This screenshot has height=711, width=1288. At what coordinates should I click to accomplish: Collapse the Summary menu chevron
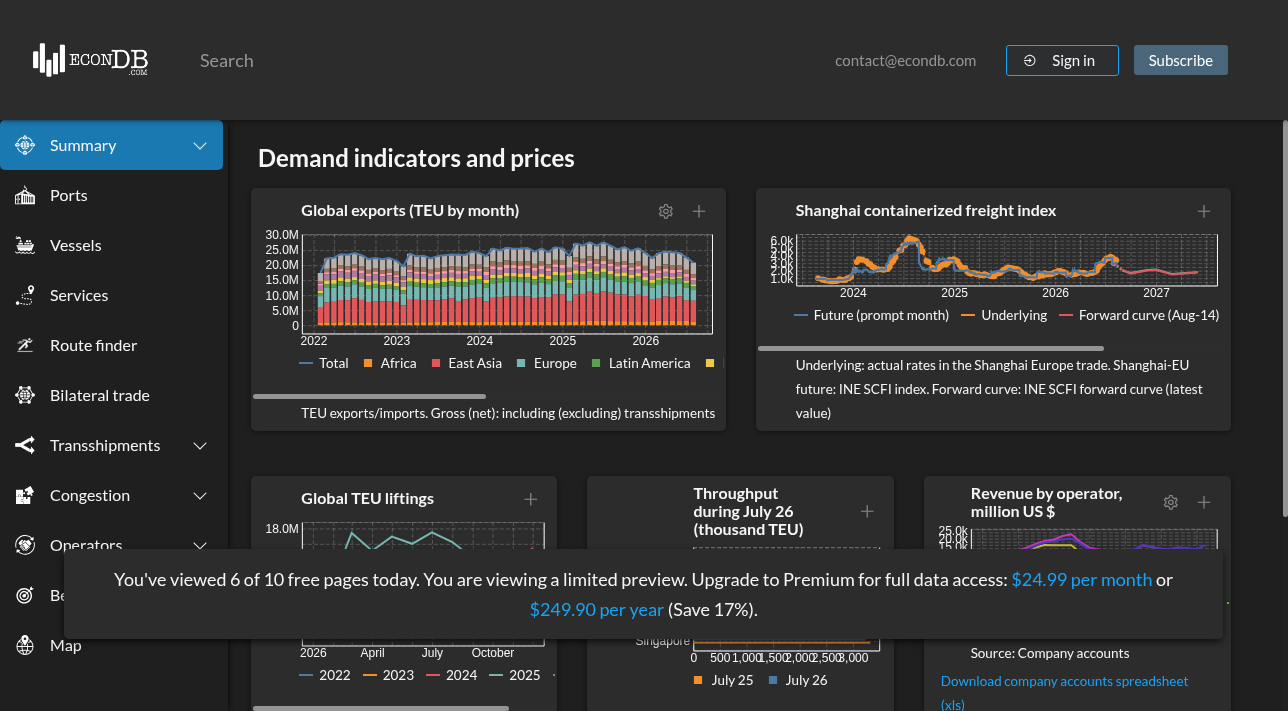200,146
